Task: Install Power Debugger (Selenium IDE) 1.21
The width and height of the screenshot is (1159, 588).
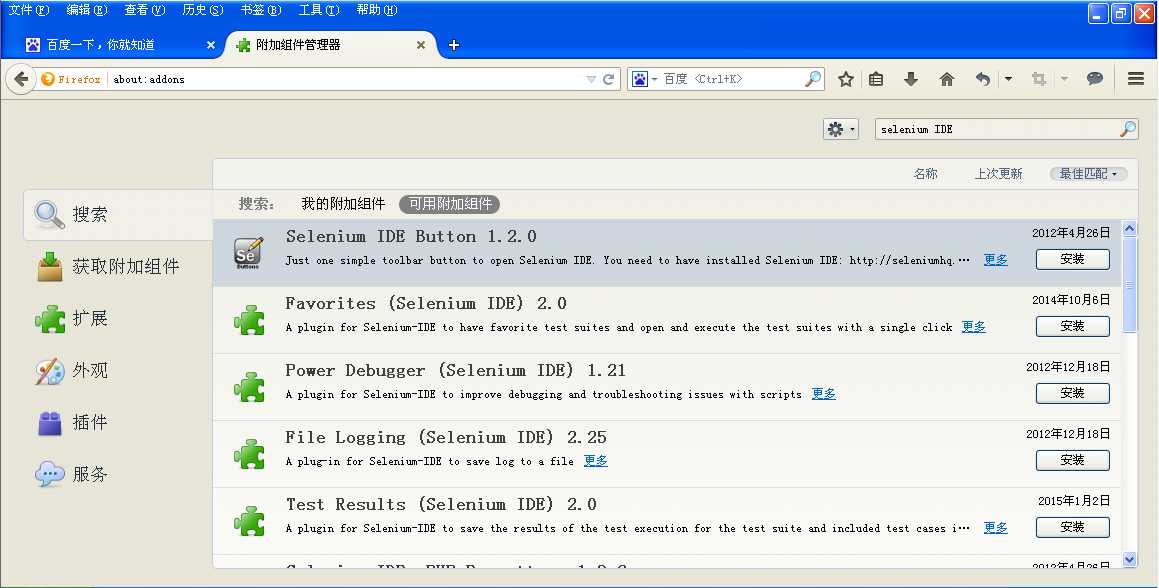Action: point(1073,393)
